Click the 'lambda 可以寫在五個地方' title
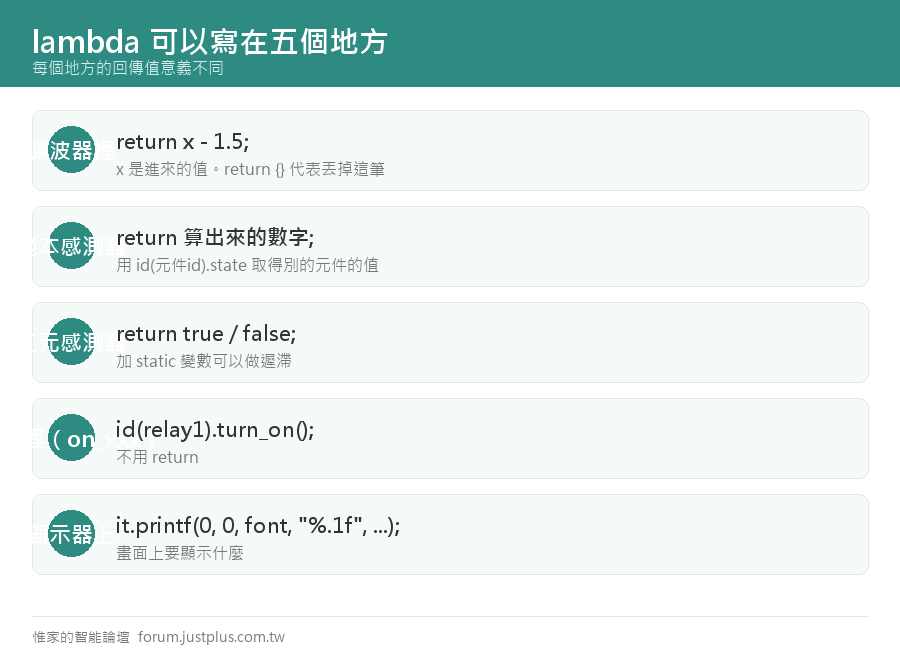Viewport: 900px width, 660px height. coord(210,42)
